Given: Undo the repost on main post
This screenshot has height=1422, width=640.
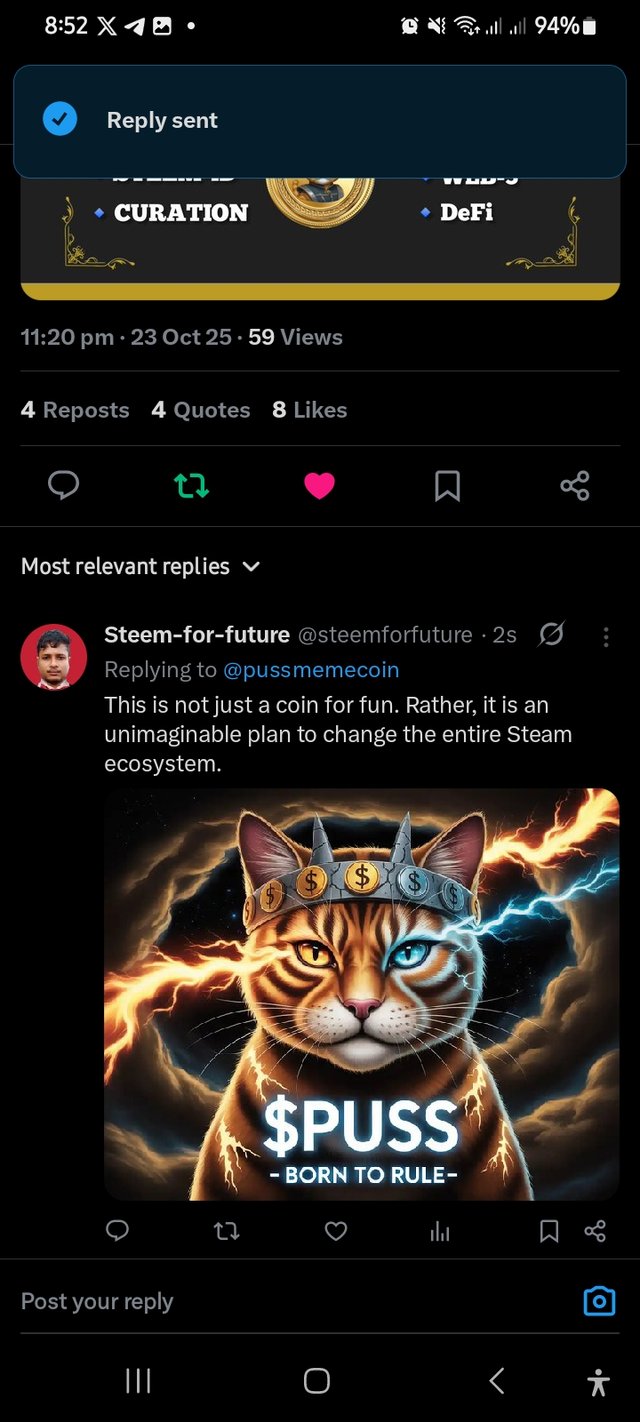Looking at the screenshot, I should [x=191, y=486].
